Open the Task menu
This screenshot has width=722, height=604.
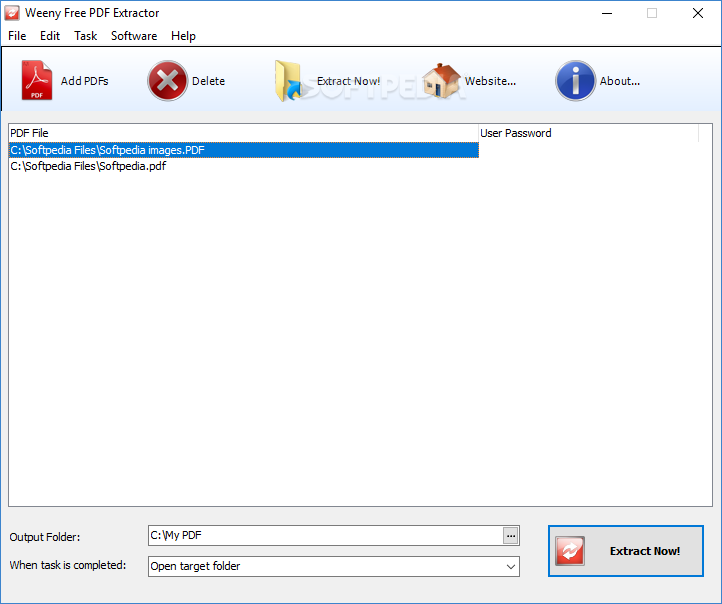(86, 36)
